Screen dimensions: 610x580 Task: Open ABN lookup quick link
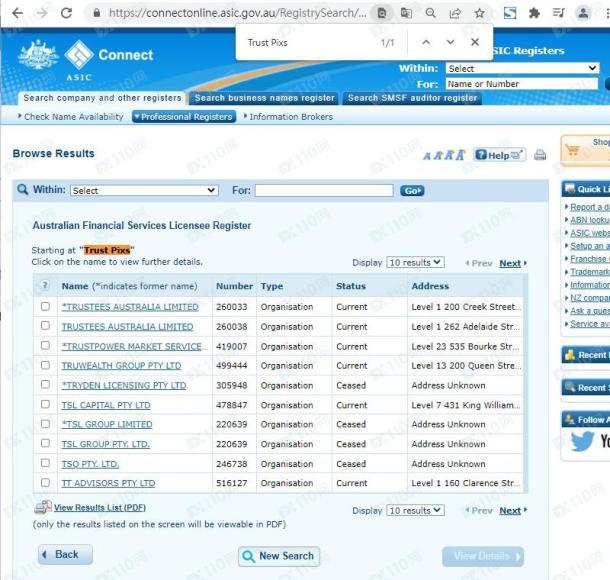point(589,220)
